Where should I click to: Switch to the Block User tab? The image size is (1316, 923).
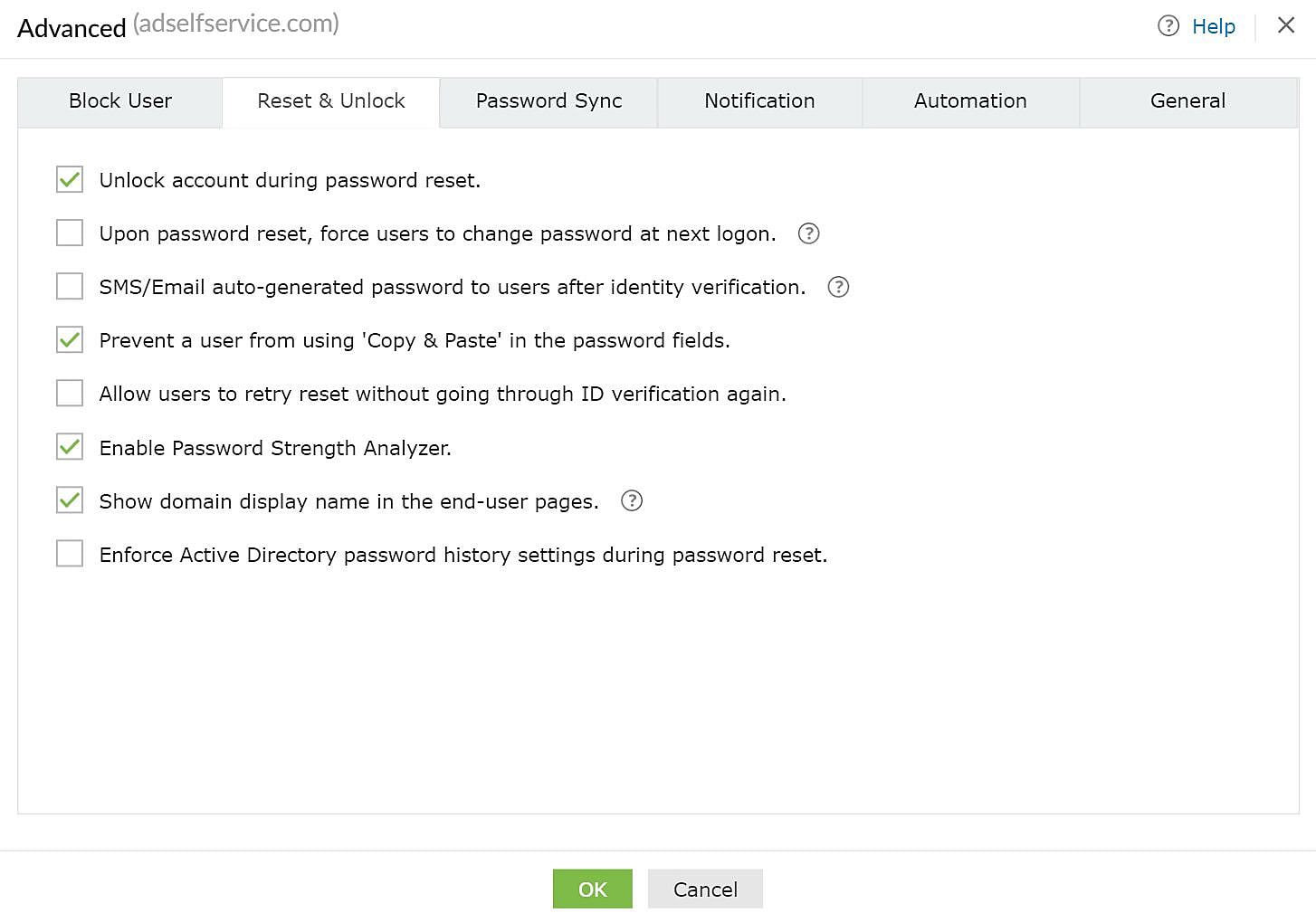pyautogui.click(x=119, y=101)
